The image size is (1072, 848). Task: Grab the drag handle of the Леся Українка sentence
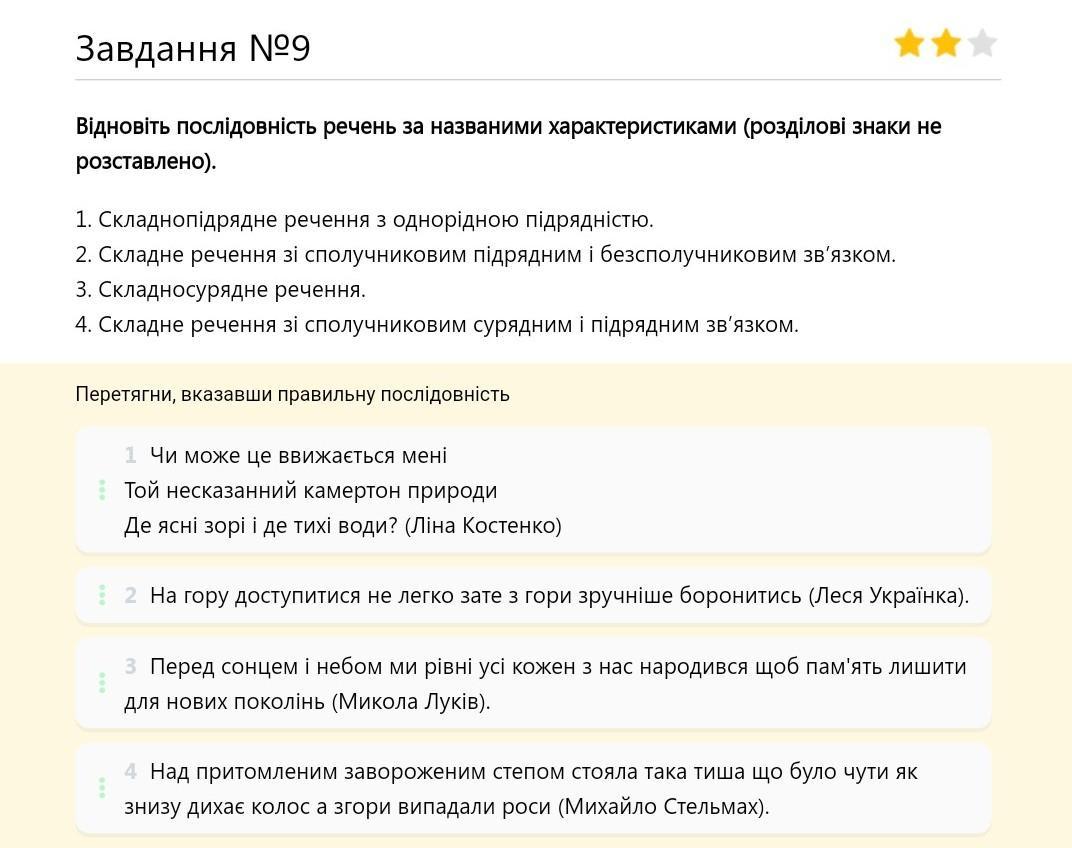[102, 595]
